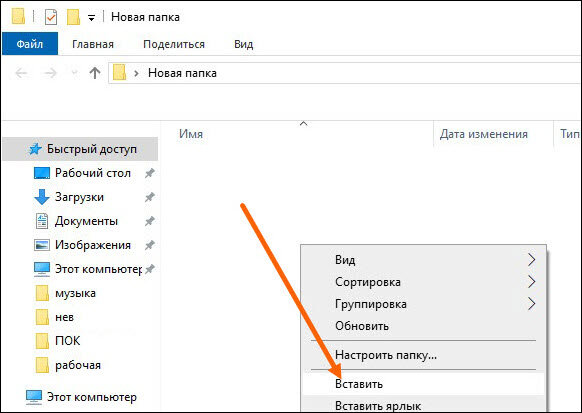582x413 pixels.
Task: Sort by the Дата изменения column header
Action: tap(484, 134)
